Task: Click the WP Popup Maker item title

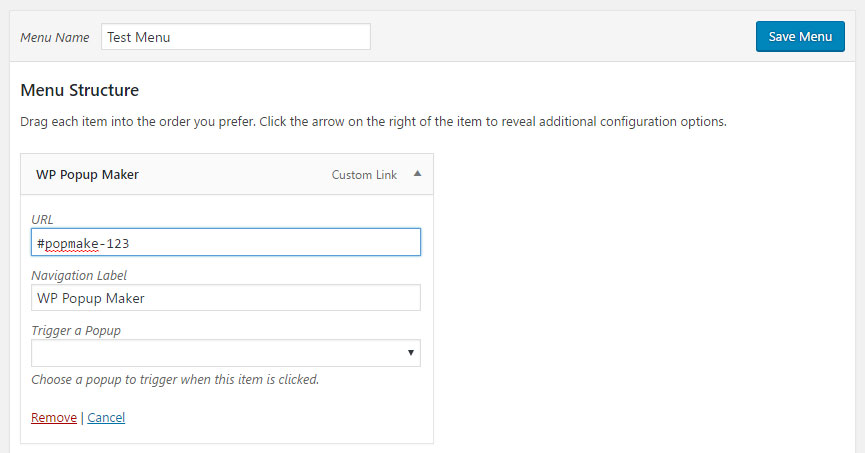Action: click(87, 175)
